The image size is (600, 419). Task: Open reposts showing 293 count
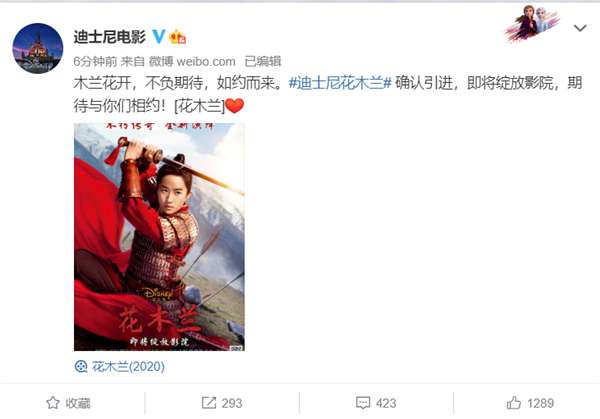click(x=222, y=403)
